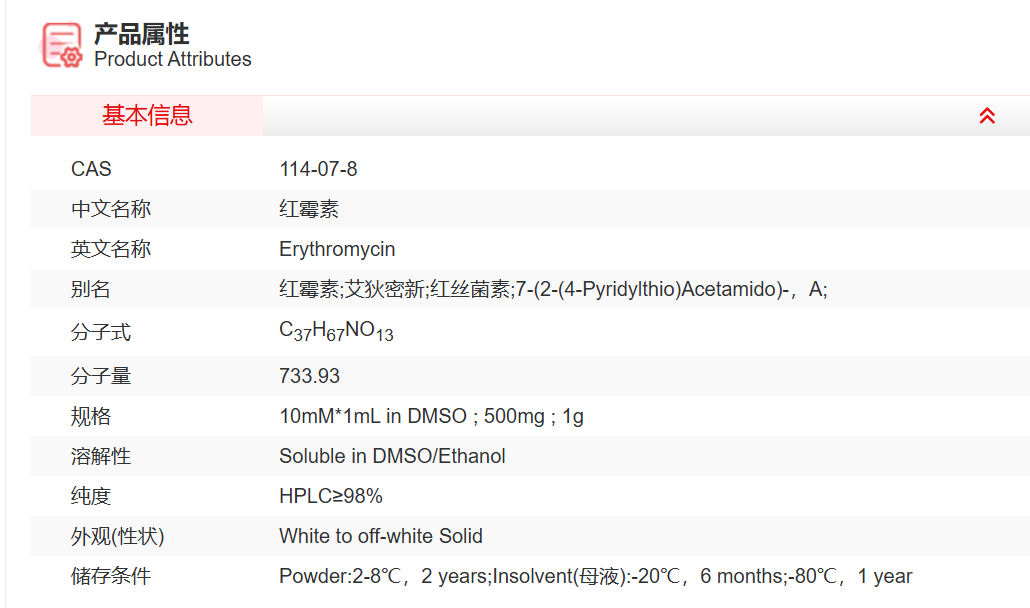
Task: Click the molecular formula C37H67NO13
Action: (336, 332)
